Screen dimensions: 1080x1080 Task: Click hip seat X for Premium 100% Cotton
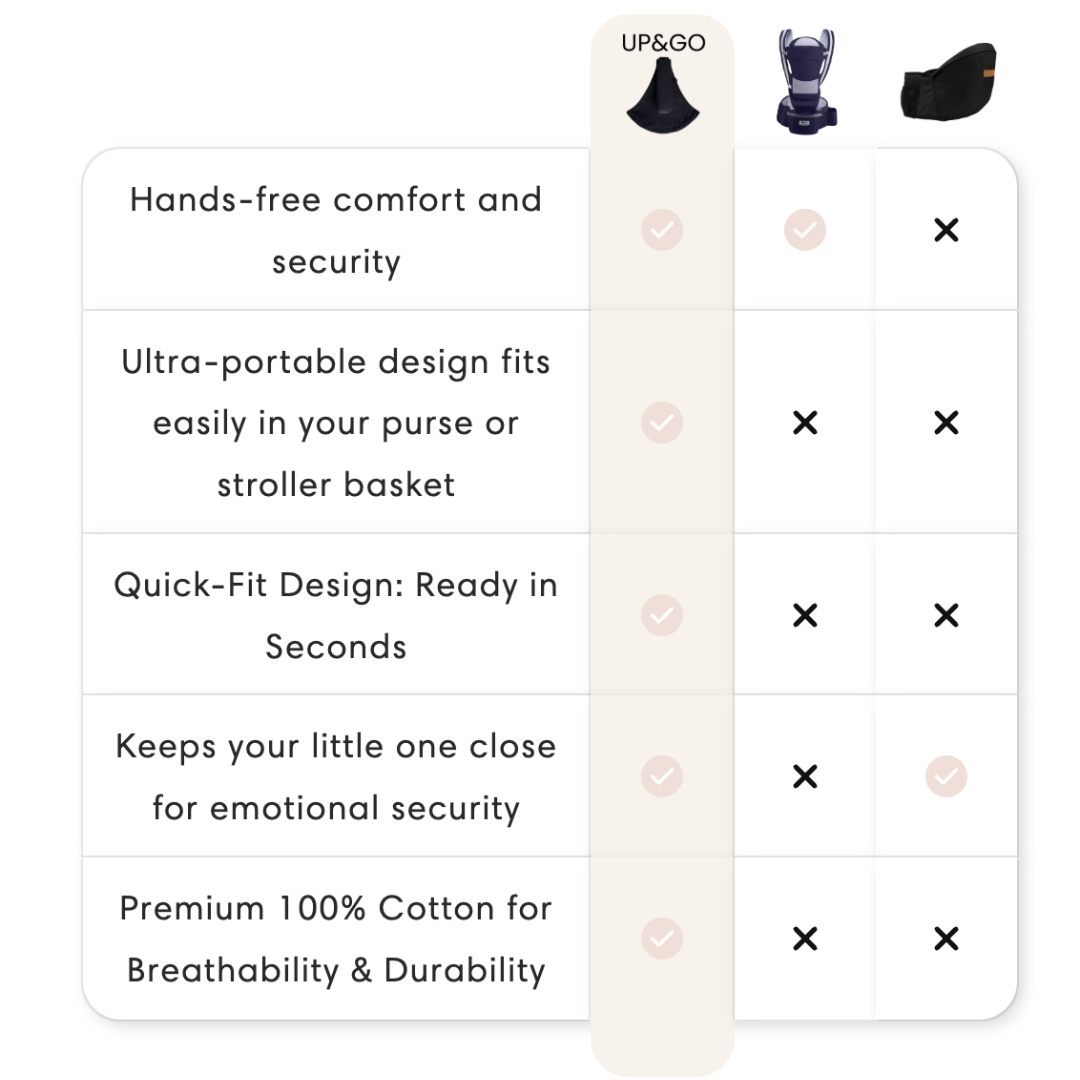pyautogui.click(x=946, y=938)
